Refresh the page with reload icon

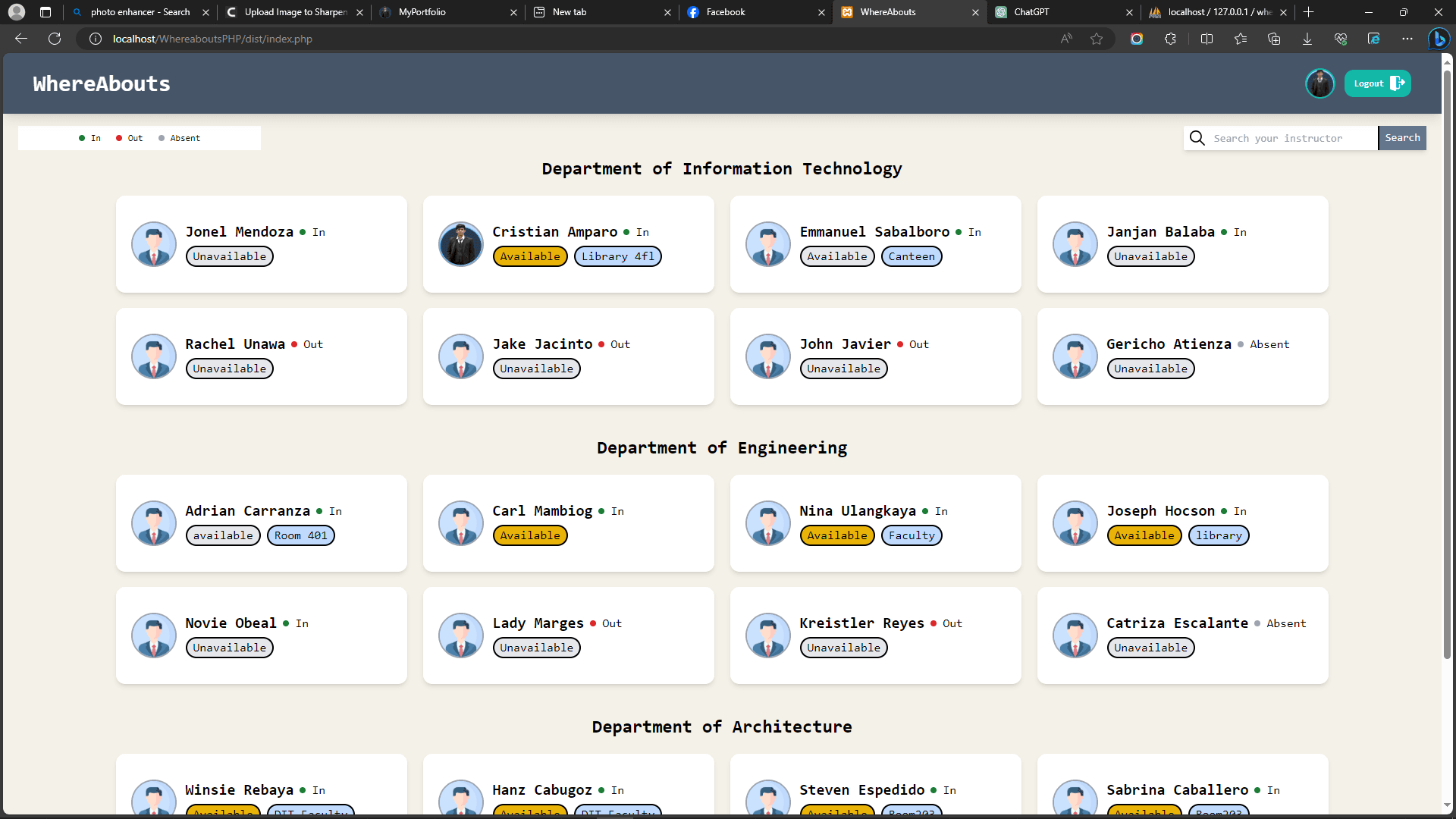point(55,39)
